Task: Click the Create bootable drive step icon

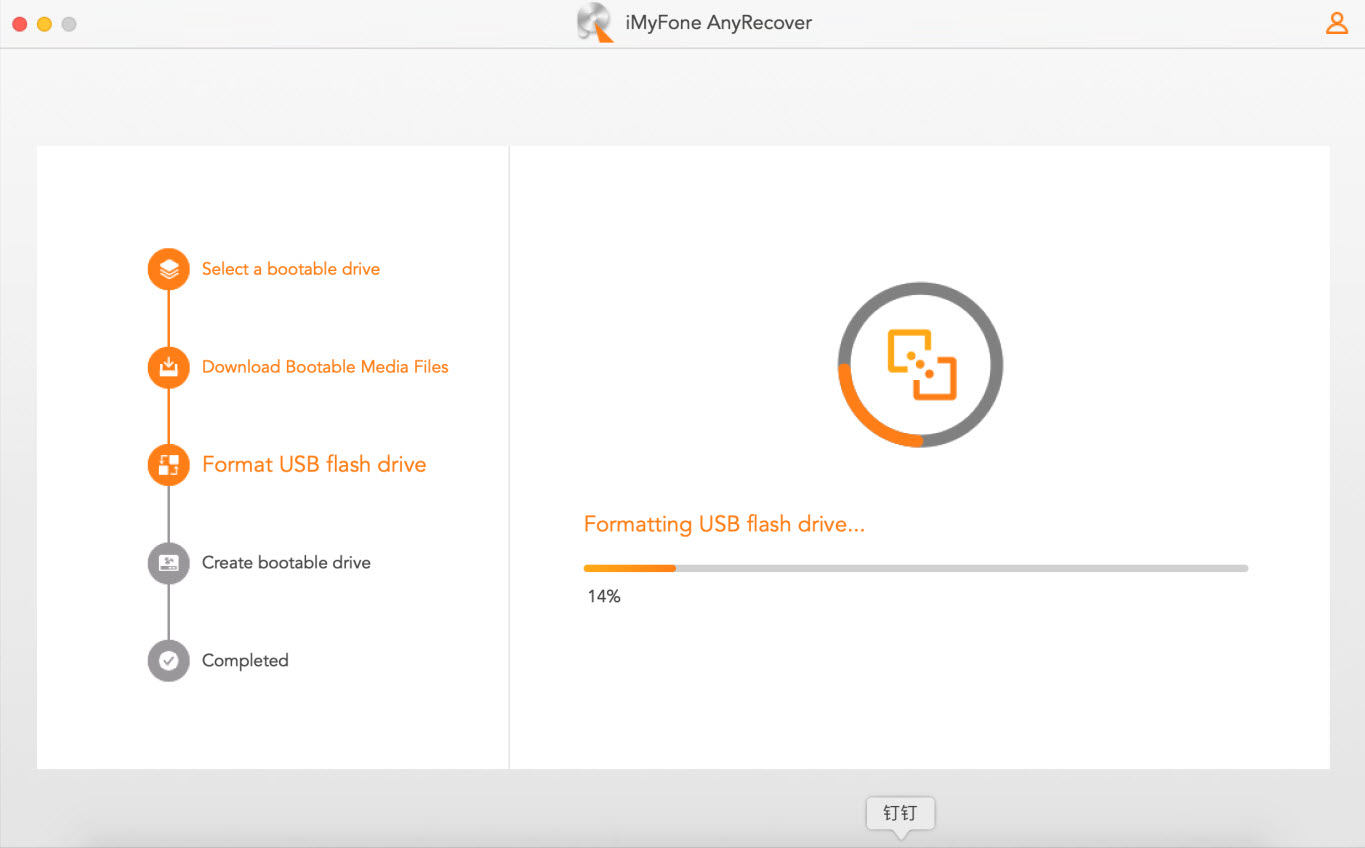Action: (168, 563)
